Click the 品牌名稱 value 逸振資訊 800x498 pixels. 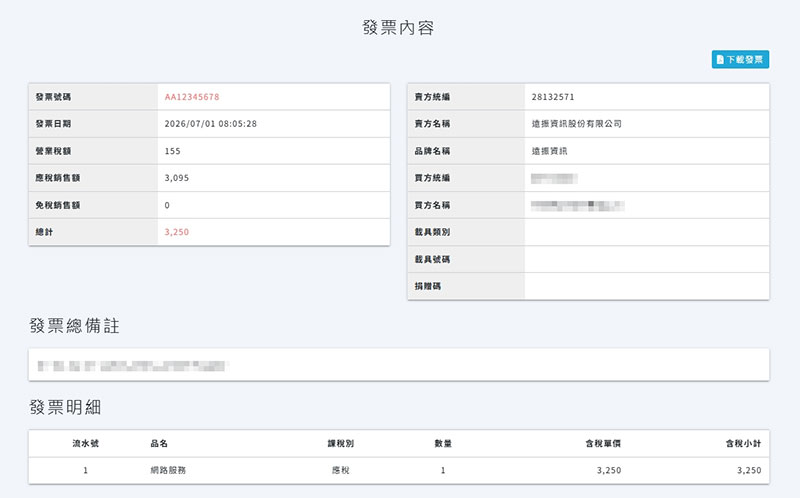pos(549,151)
